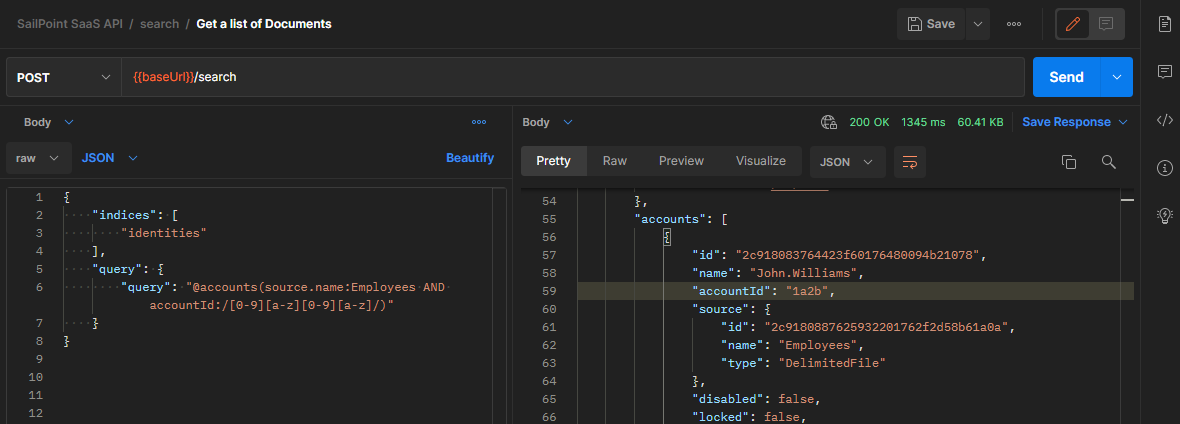
Task: Open the comments icon in right sidebar
Action: tap(1164, 72)
